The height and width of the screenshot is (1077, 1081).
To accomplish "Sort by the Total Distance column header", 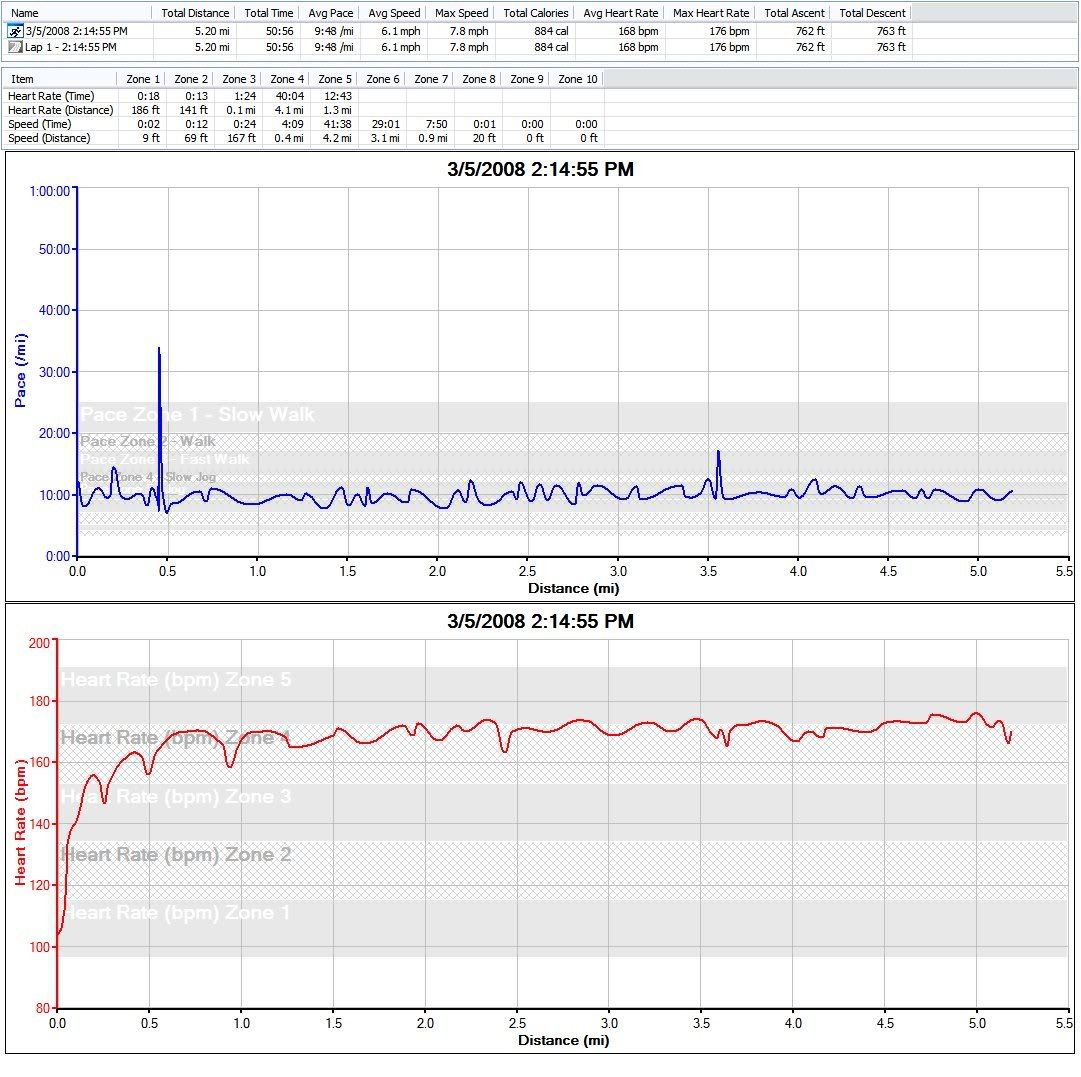I will coord(194,13).
